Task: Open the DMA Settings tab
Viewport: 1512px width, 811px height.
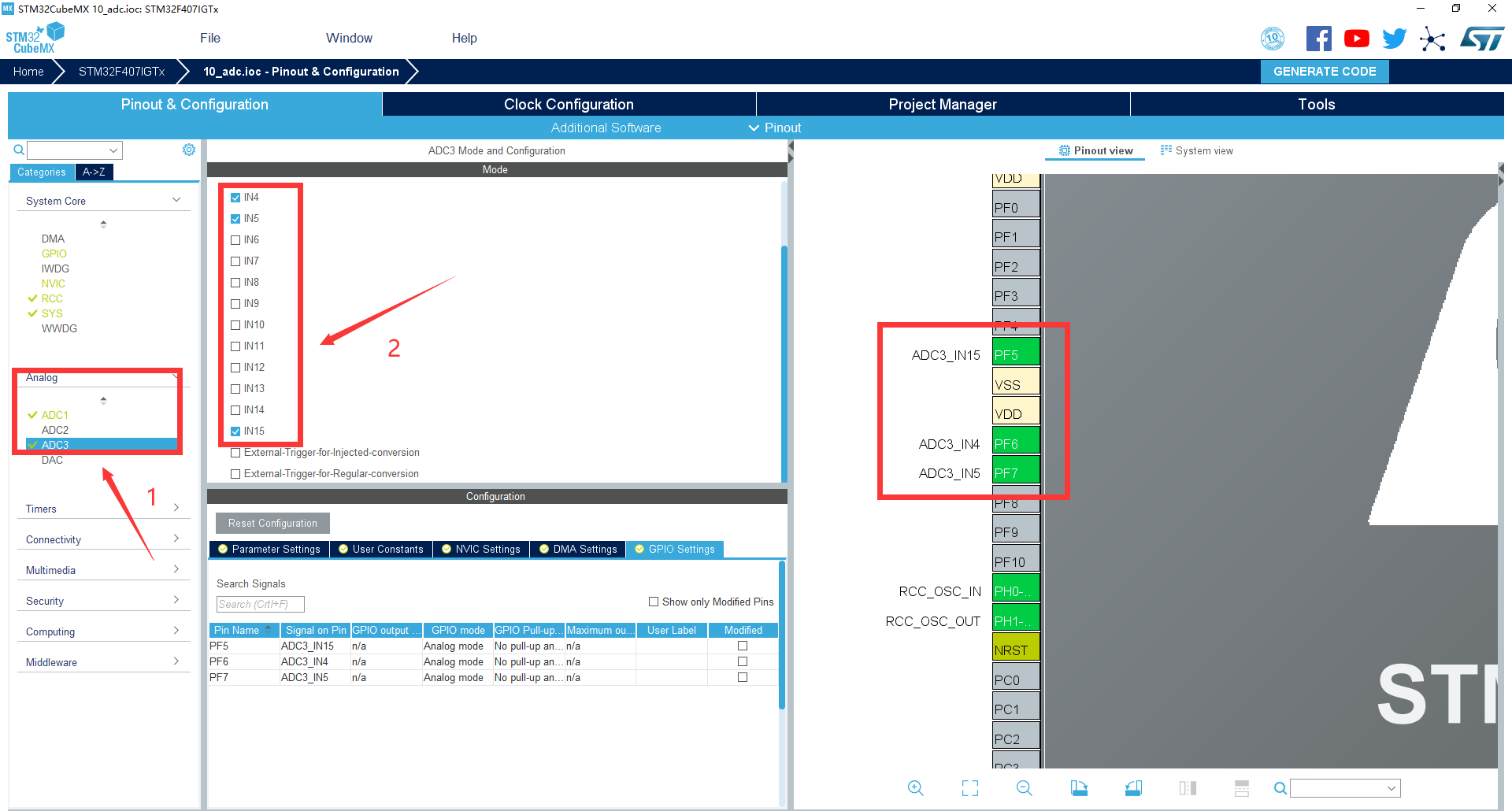Action: 578,549
